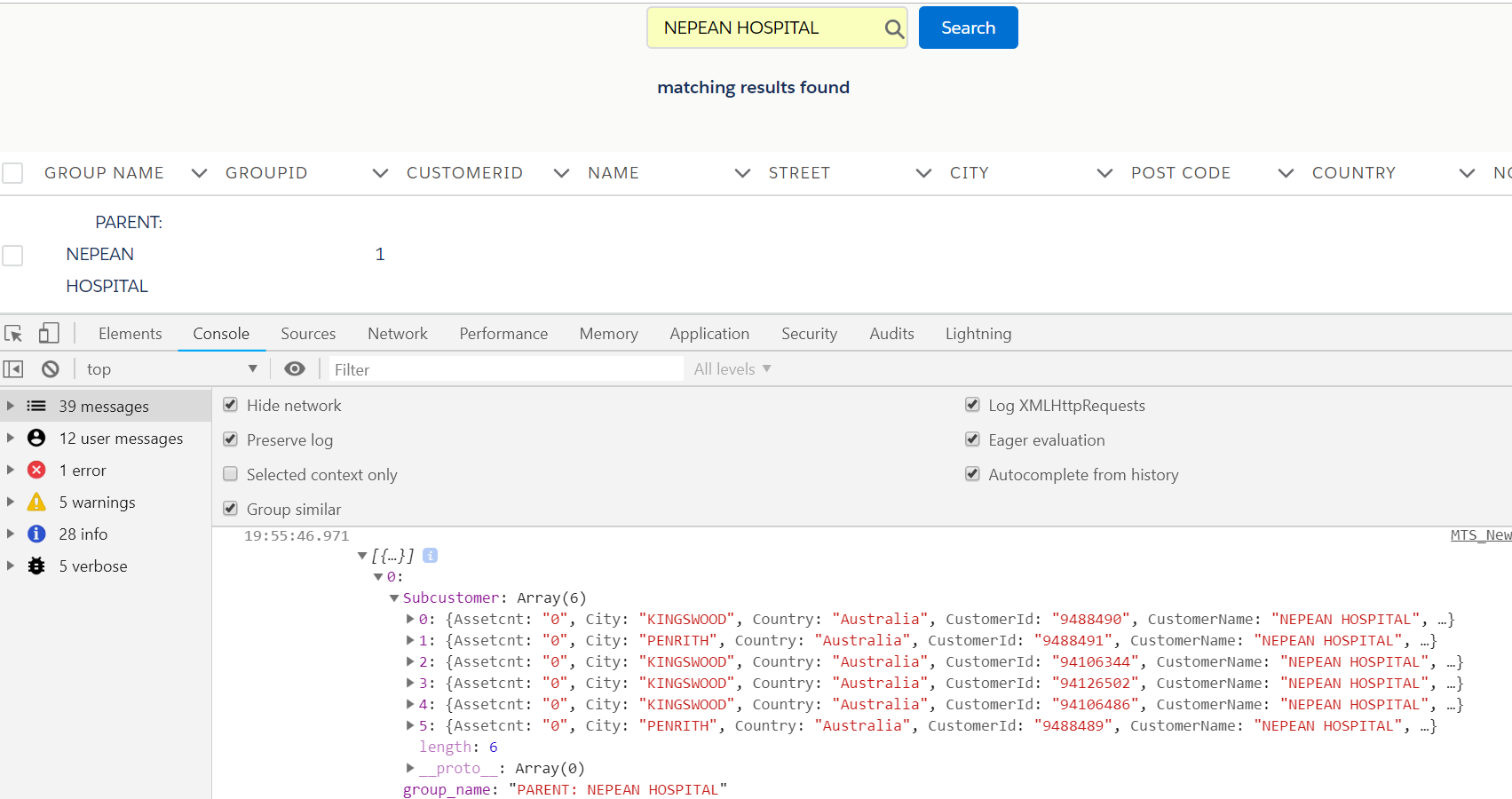Switch to the Elements tab
The image size is (1512, 799).
point(131,334)
